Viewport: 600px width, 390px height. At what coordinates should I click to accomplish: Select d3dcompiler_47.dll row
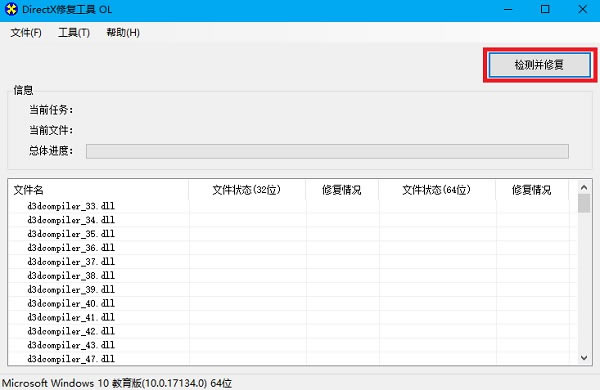292,359
